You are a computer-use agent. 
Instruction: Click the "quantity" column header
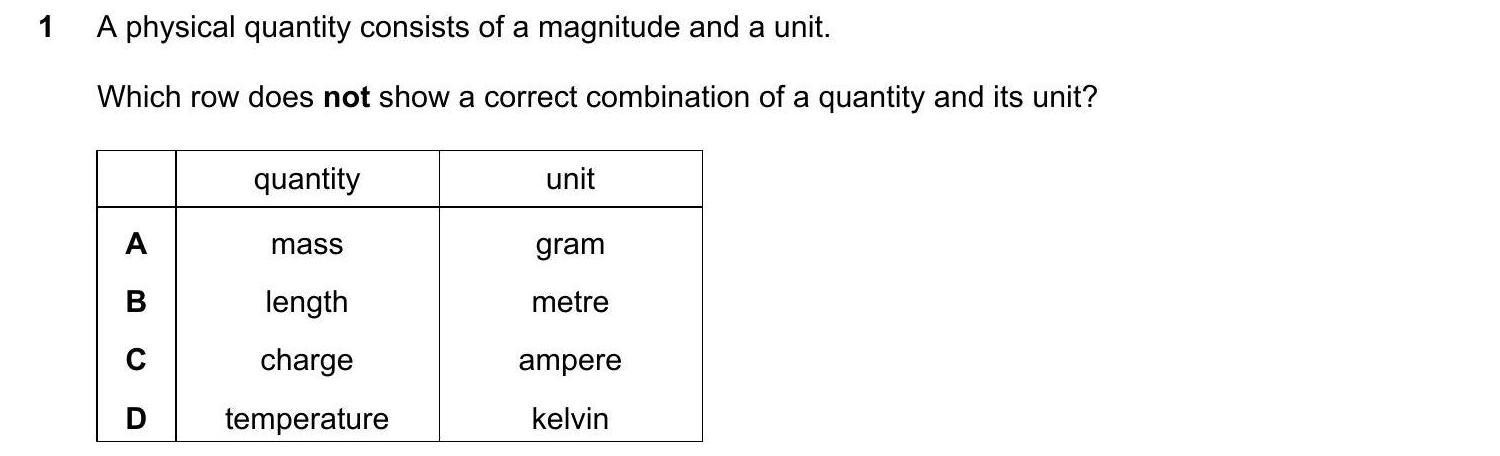tap(307, 179)
